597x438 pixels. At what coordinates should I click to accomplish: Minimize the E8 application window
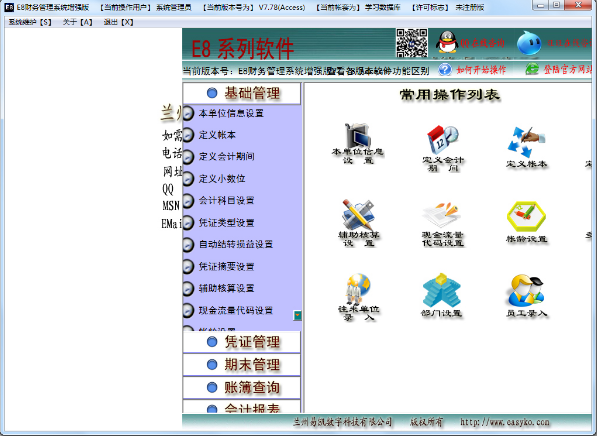540,5
